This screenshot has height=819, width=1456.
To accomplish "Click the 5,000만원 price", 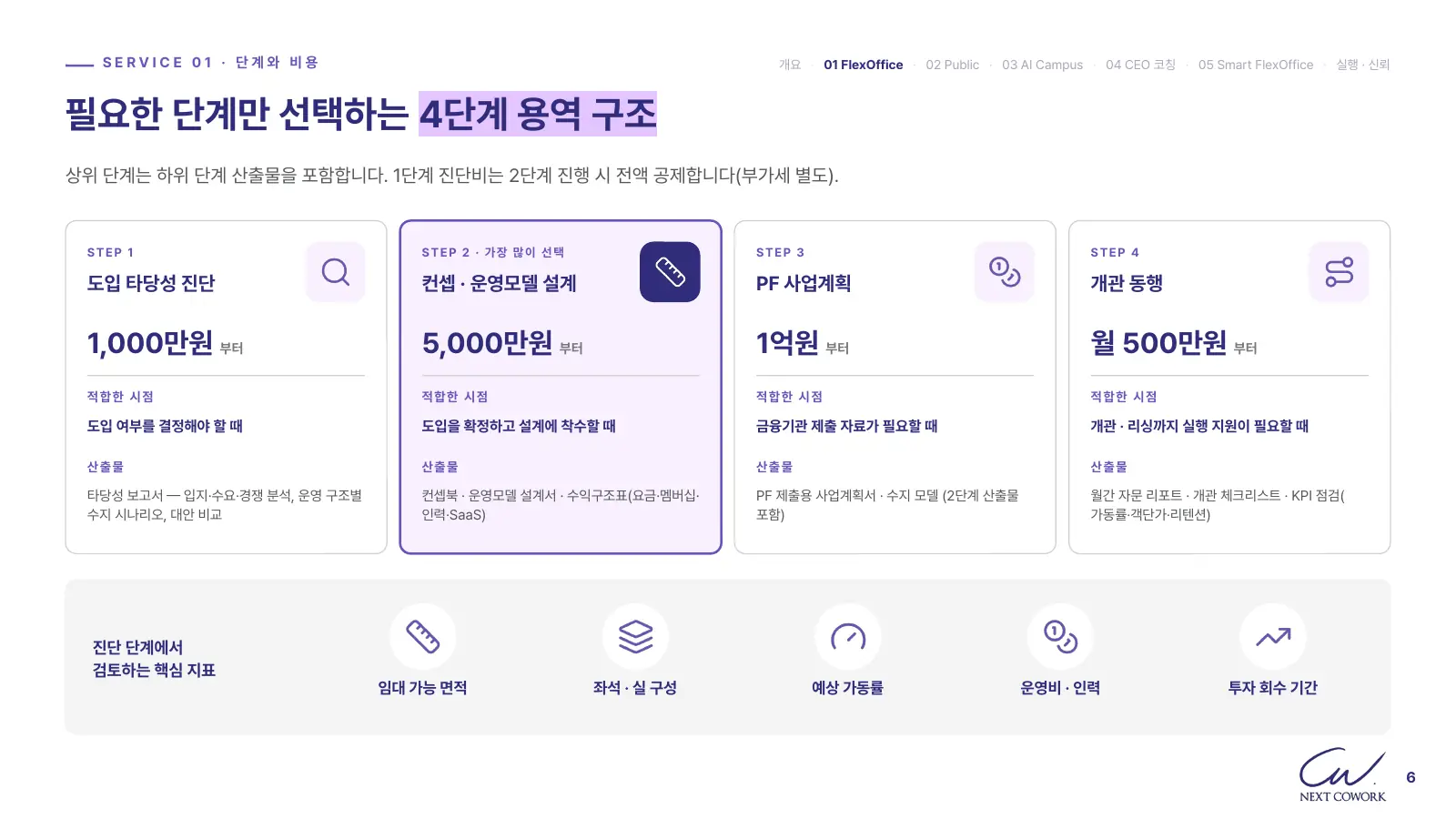I will tap(487, 343).
